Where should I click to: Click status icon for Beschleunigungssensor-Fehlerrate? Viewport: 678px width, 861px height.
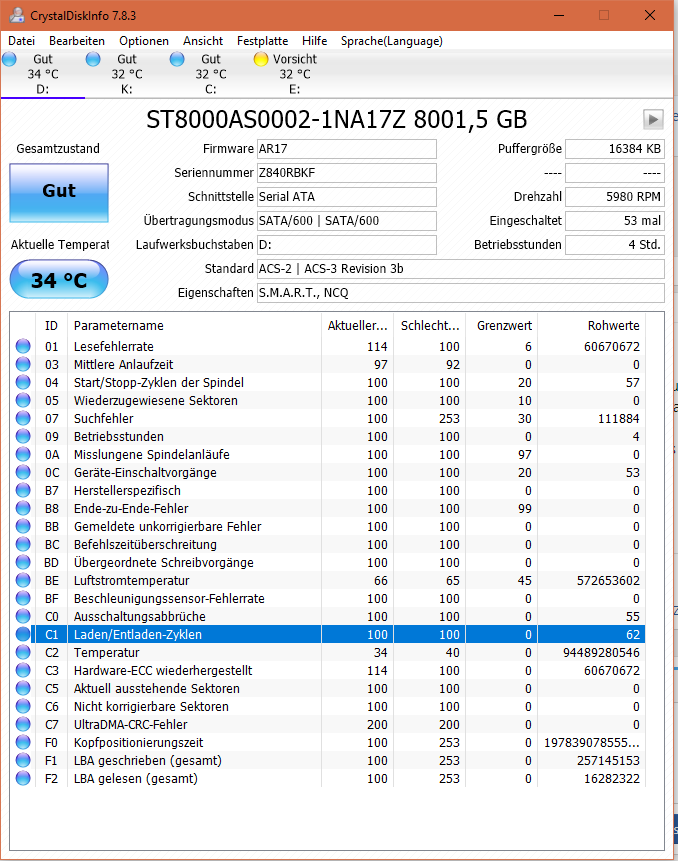point(23,599)
